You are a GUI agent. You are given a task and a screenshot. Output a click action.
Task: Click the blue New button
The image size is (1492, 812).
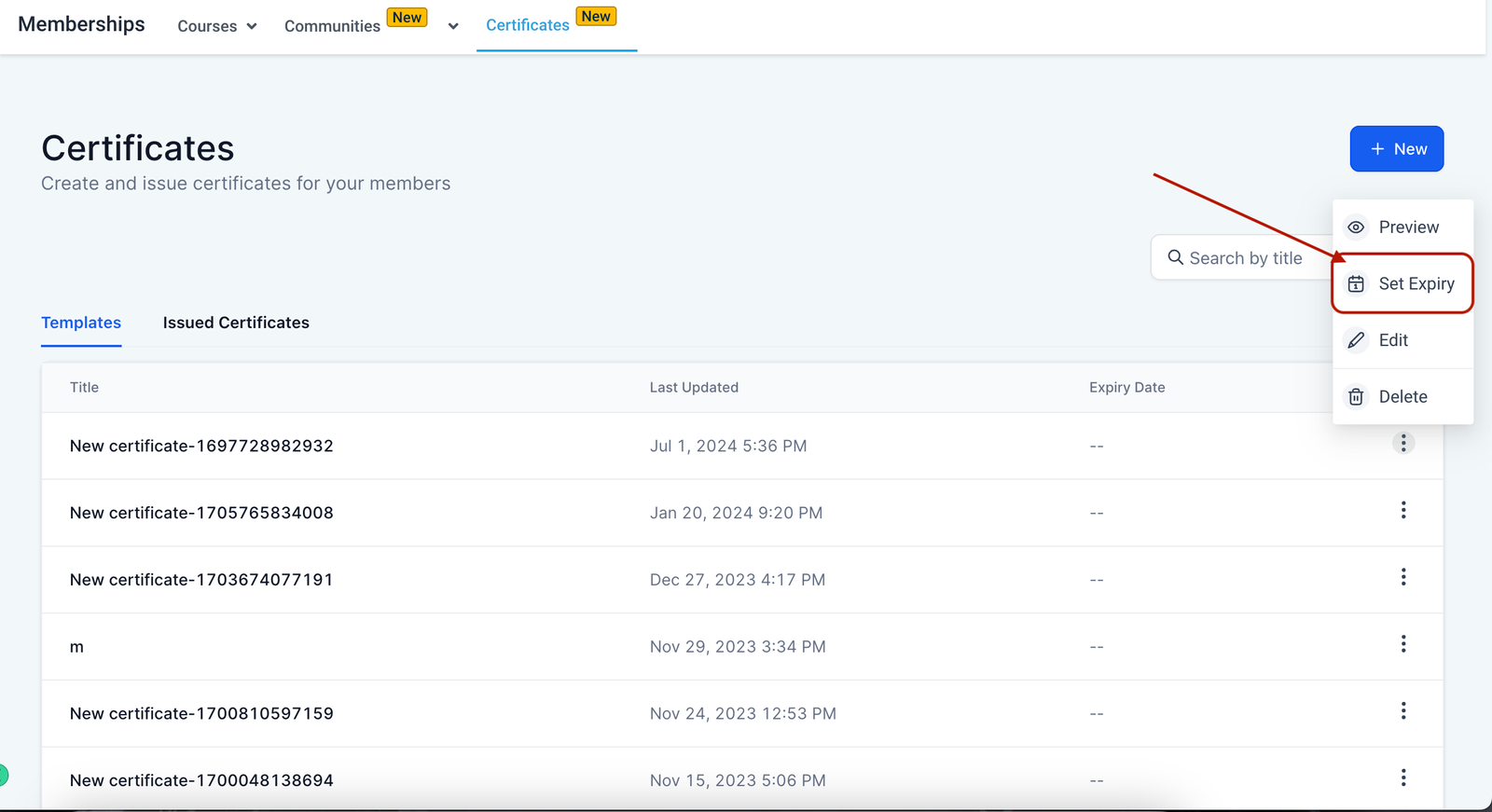point(1396,149)
